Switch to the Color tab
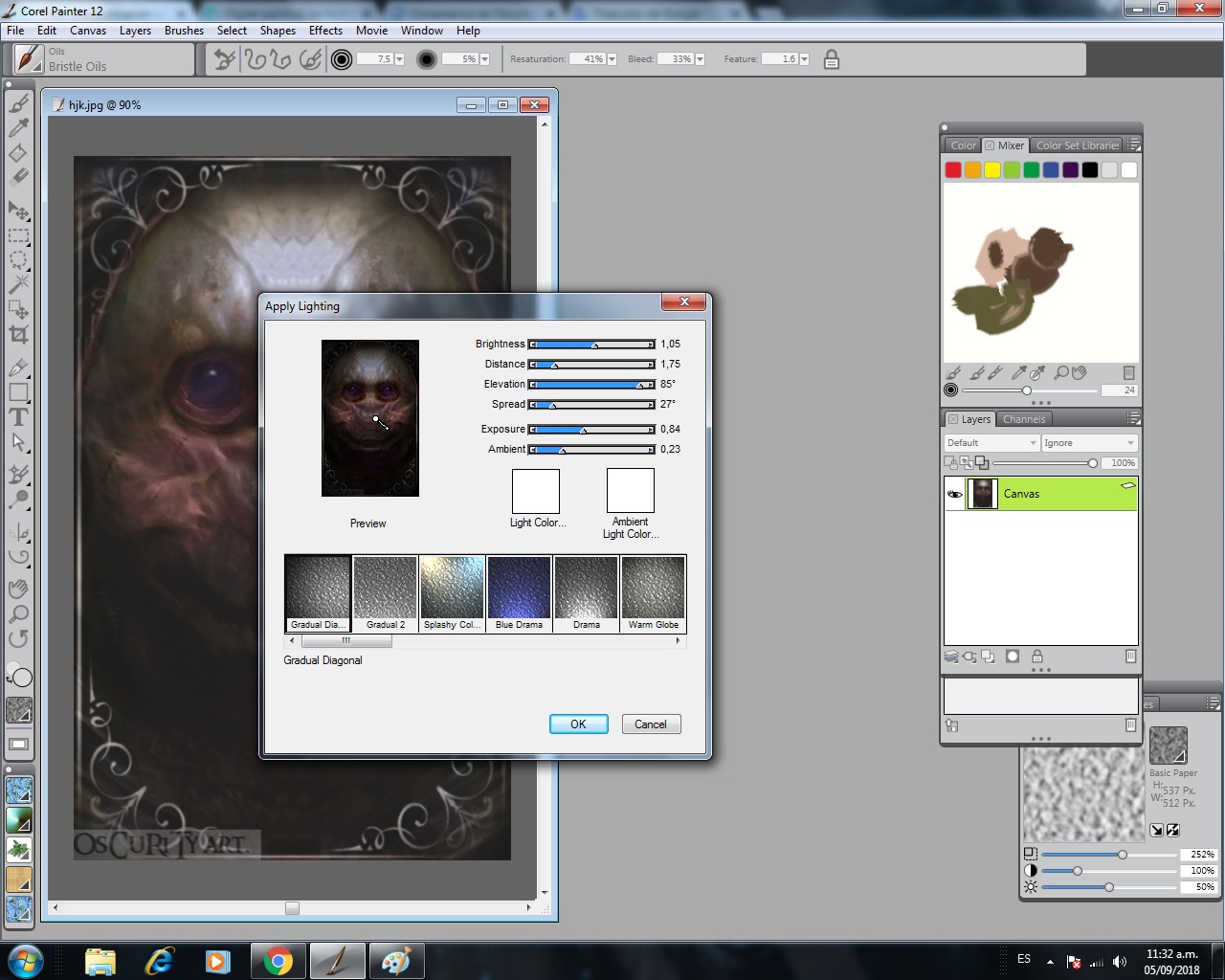 tap(963, 145)
